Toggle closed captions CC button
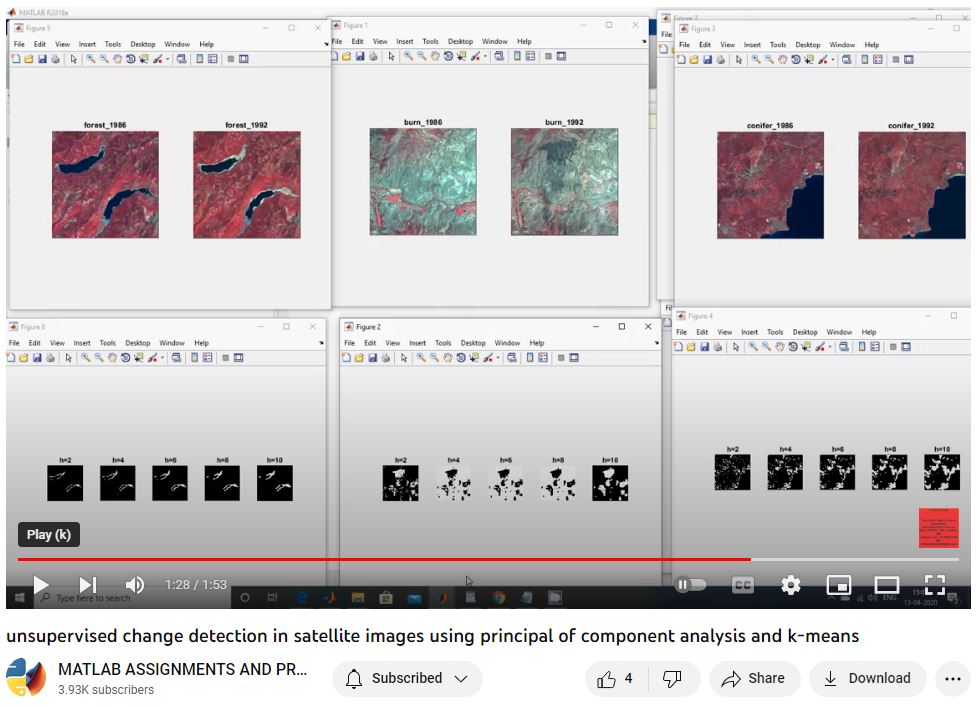Screen dimensions: 980x707 click(742, 585)
